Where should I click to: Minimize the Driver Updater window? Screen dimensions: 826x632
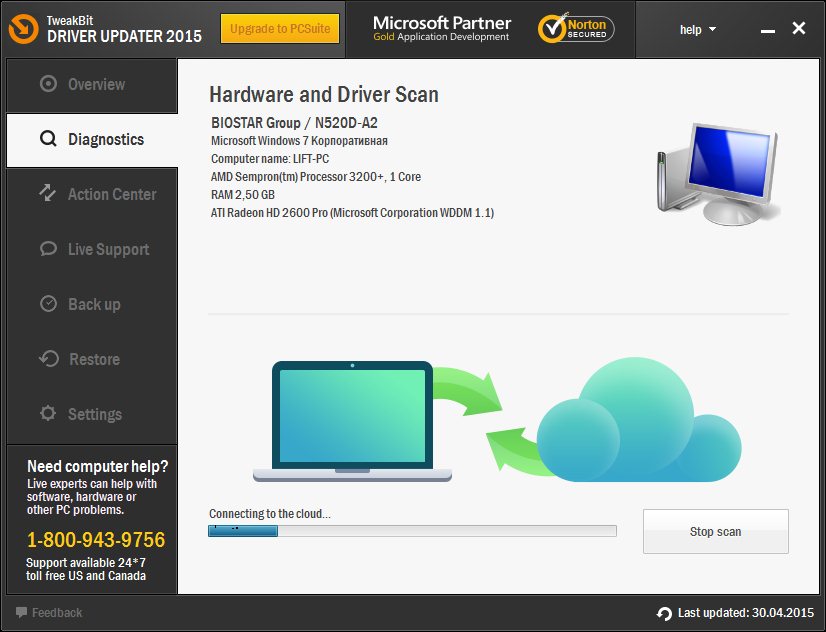(768, 30)
